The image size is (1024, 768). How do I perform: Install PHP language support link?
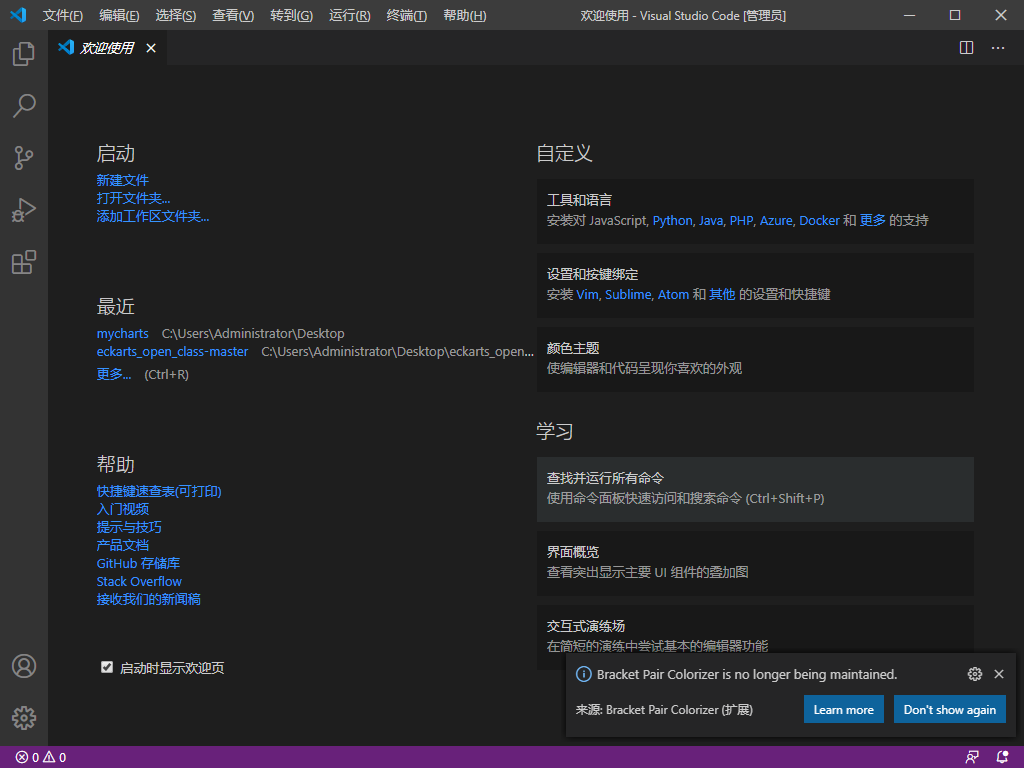741,221
